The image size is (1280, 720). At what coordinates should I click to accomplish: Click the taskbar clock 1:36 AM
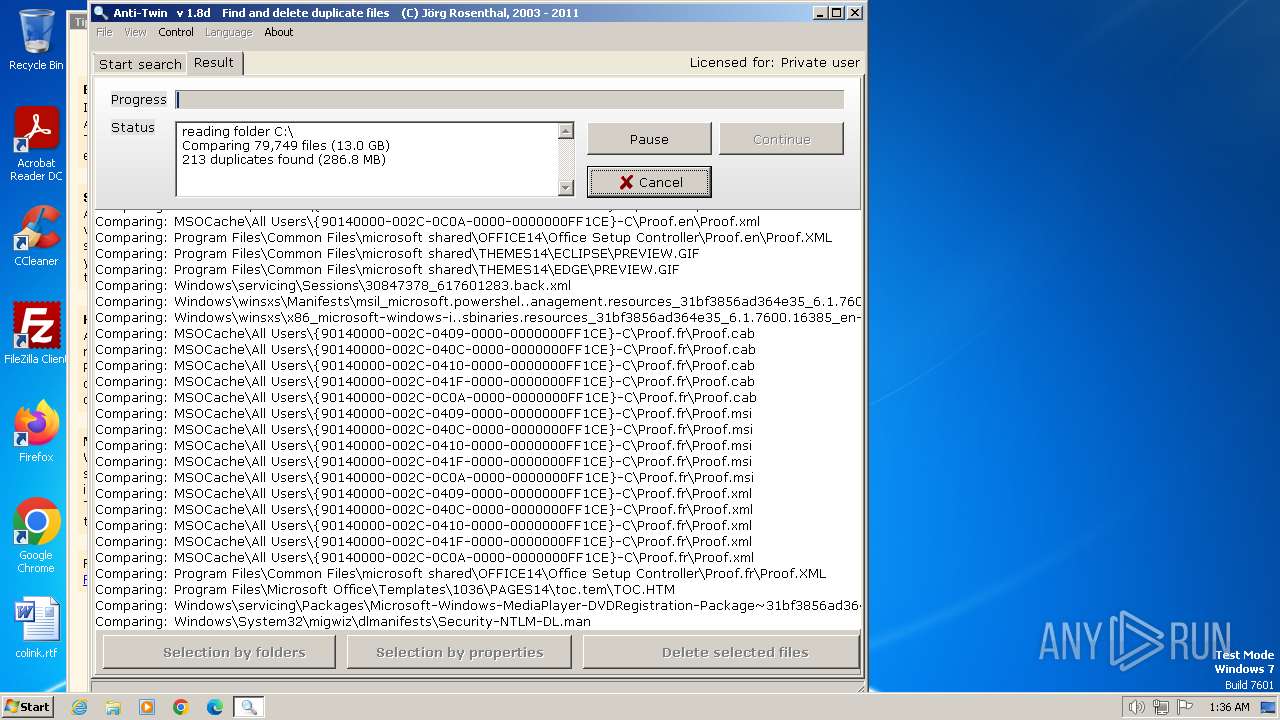(1229, 707)
